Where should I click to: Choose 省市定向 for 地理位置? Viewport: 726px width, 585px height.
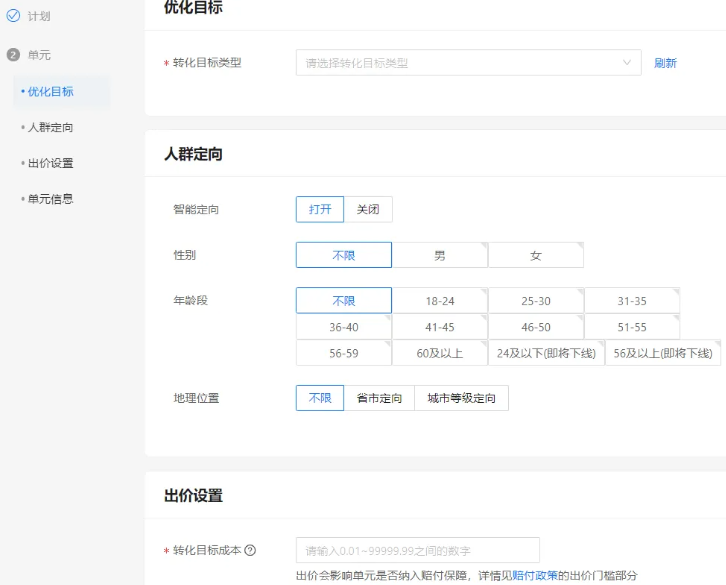379,398
